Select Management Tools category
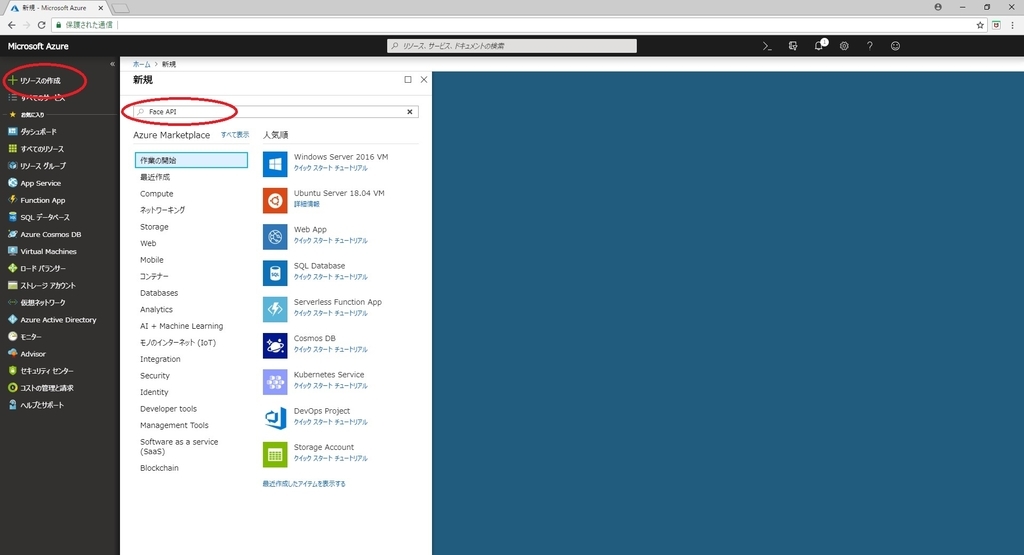1024x555 pixels. pos(174,425)
